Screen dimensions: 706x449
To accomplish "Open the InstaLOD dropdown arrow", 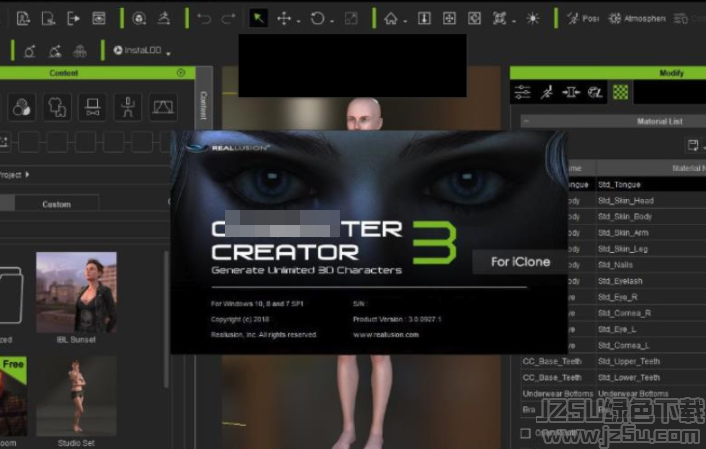I will coord(168,54).
